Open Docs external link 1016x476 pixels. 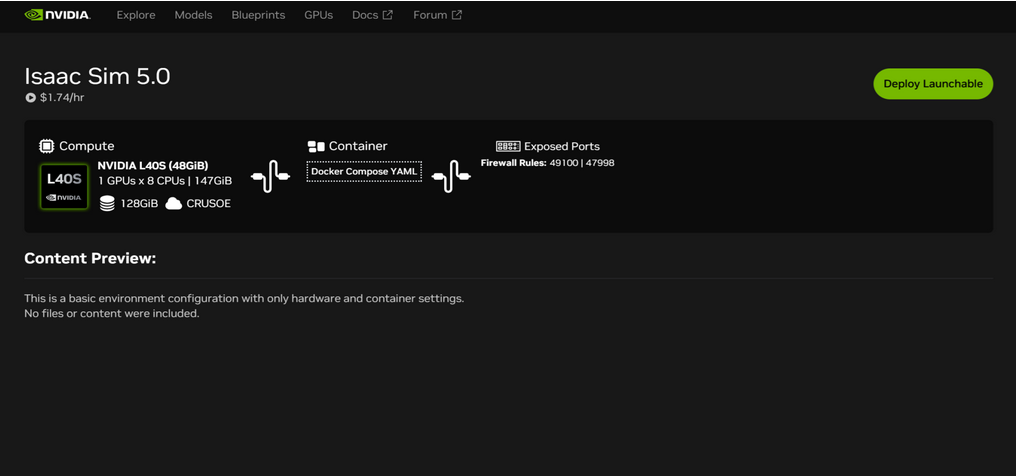(x=373, y=15)
